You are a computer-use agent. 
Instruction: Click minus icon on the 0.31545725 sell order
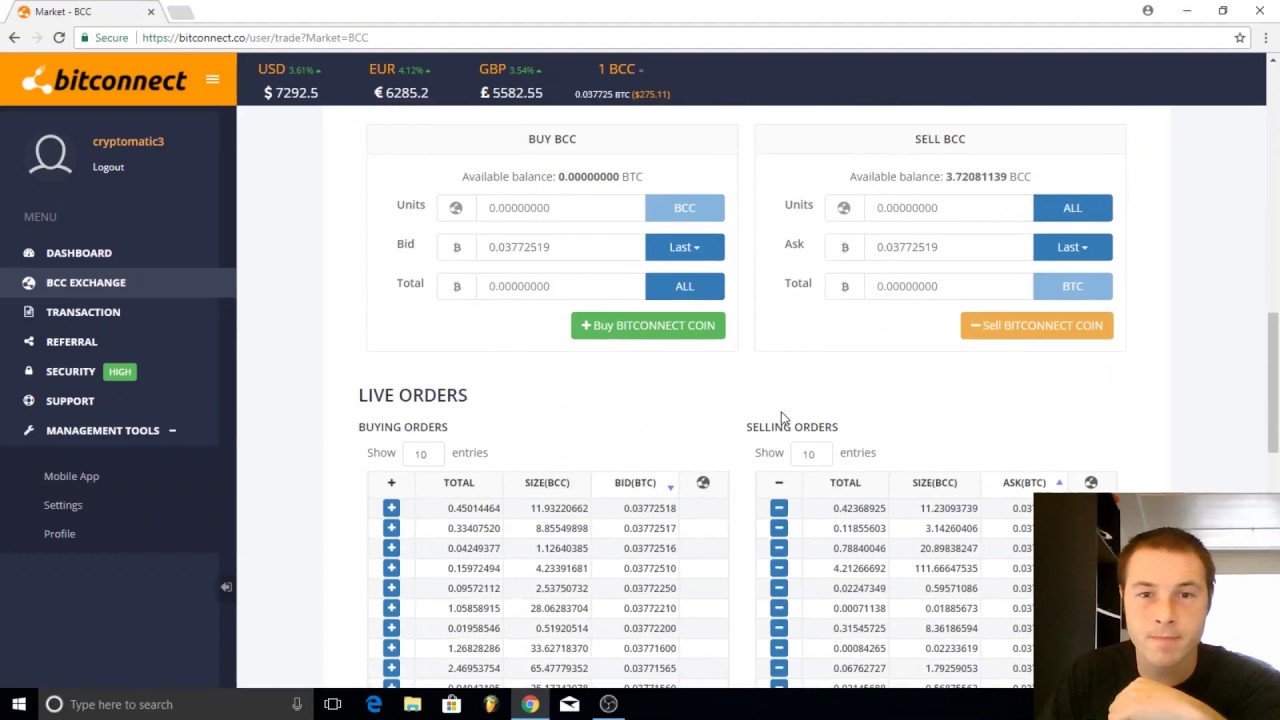pos(779,628)
